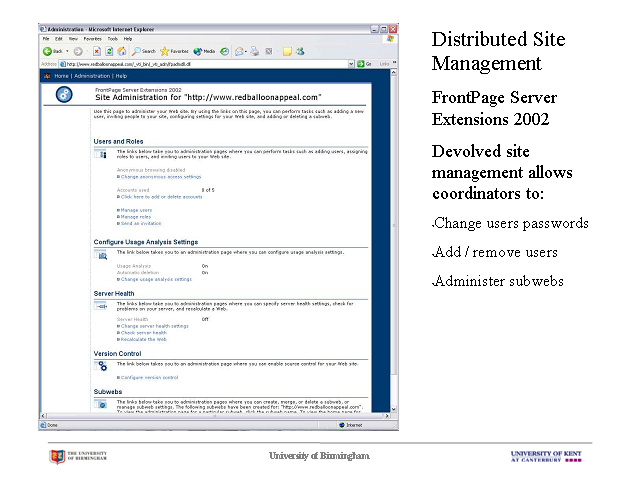
Task: Click the yellow Discuss note icon
Action: tap(287, 51)
